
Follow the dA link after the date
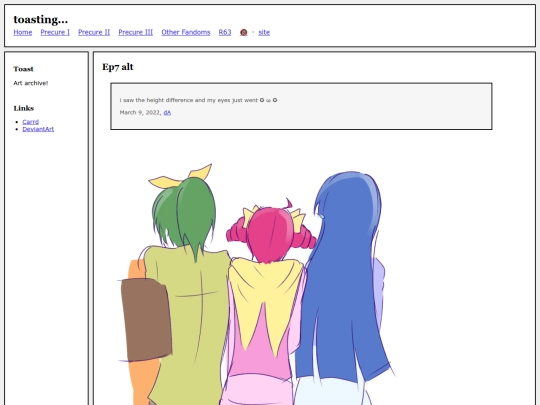click(167, 113)
